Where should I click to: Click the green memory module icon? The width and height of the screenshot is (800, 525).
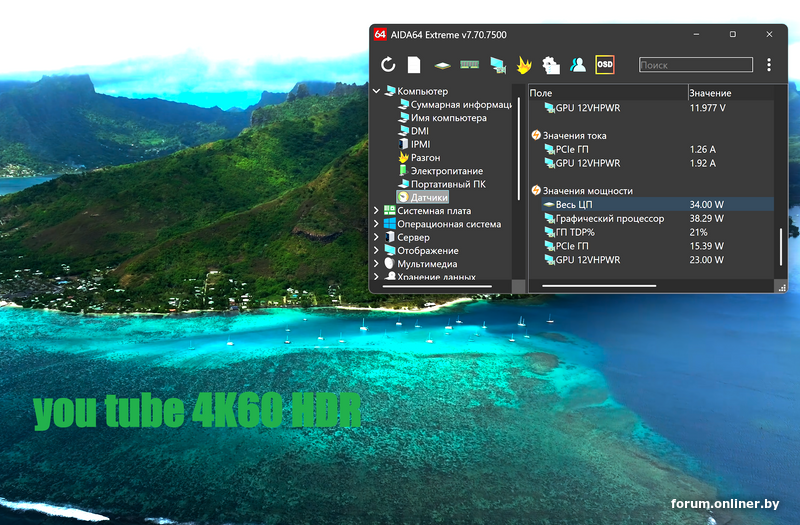(x=469, y=64)
